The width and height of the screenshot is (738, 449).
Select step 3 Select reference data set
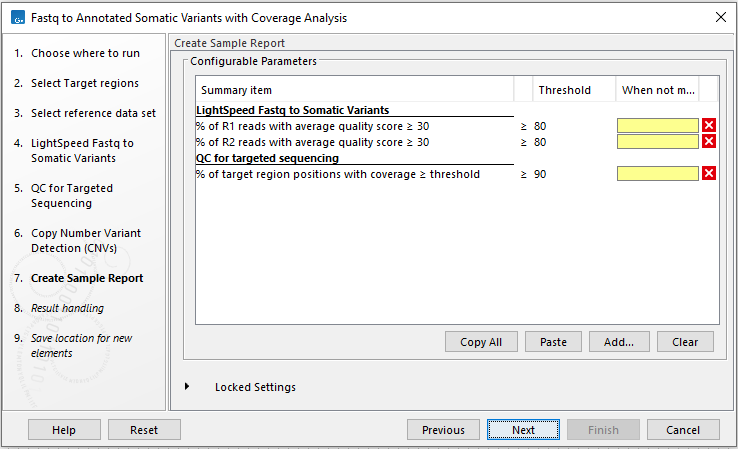click(93, 113)
